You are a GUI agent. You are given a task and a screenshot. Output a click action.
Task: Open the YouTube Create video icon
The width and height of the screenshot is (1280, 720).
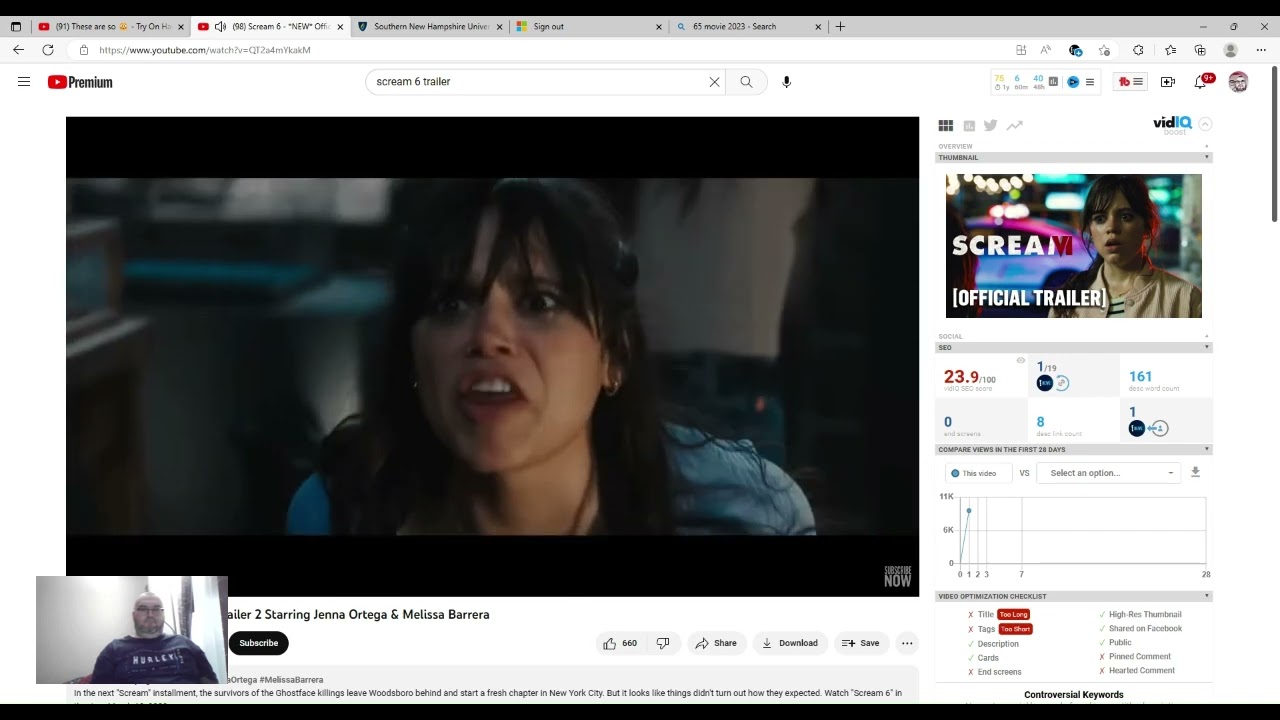click(1167, 82)
